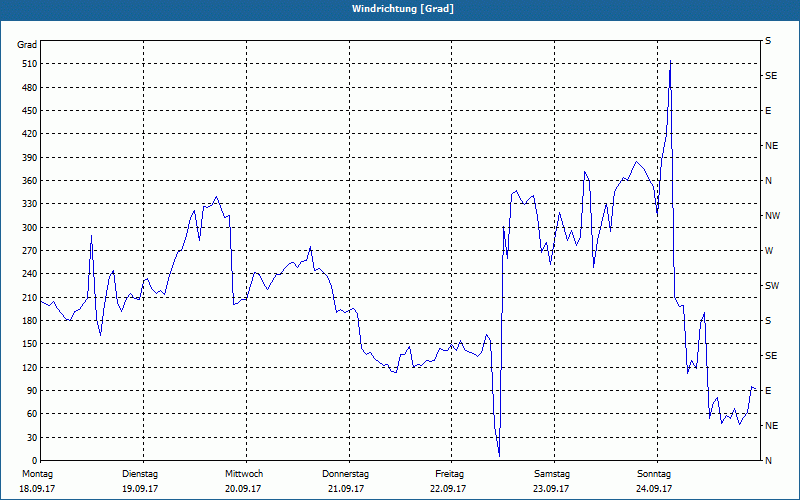This screenshot has height=500, width=800.
Task: Click the y-axis value 0
Action: coord(34,461)
